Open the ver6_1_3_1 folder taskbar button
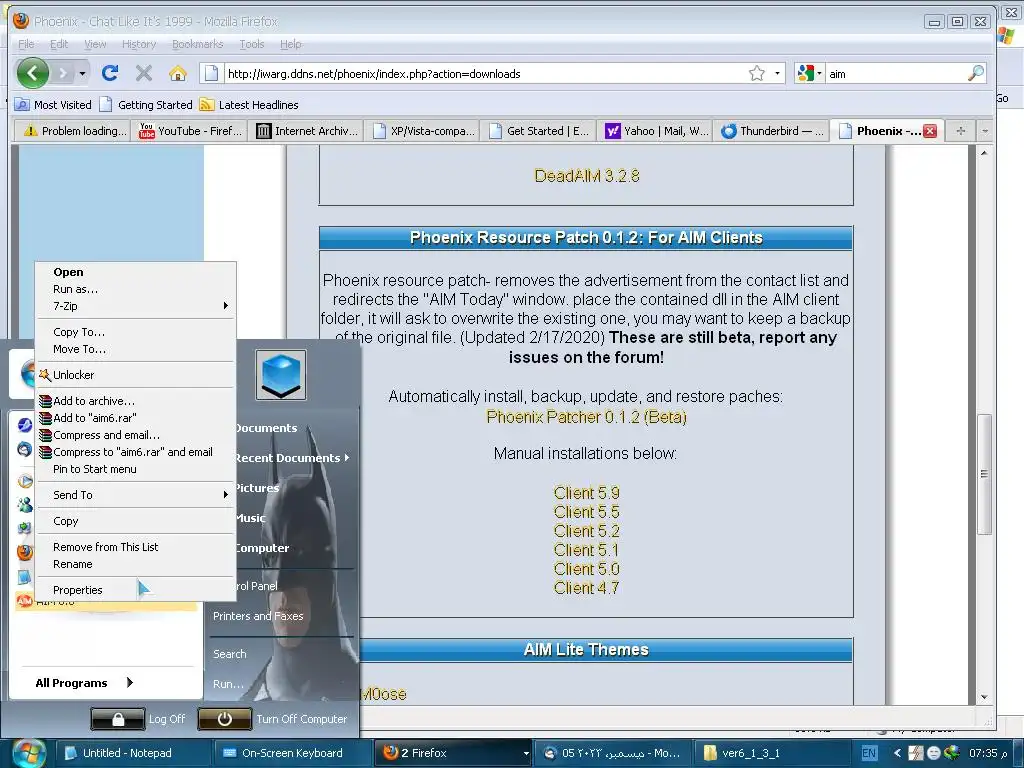Viewport: 1024px width, 768px height. tap(771, 753)
